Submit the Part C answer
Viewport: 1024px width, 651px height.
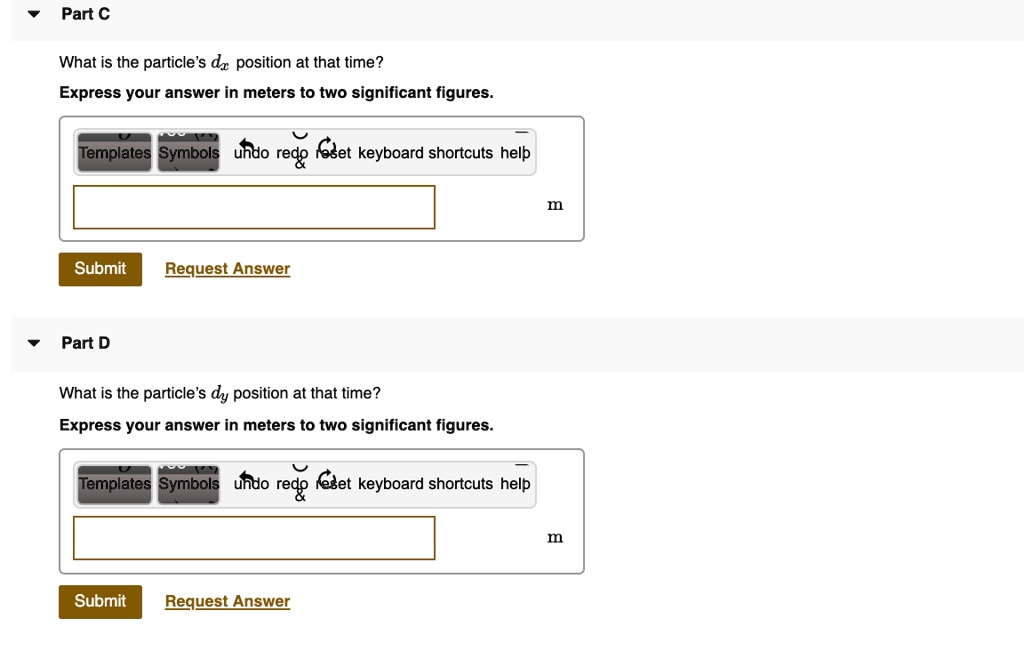click(x=100, y=269)
